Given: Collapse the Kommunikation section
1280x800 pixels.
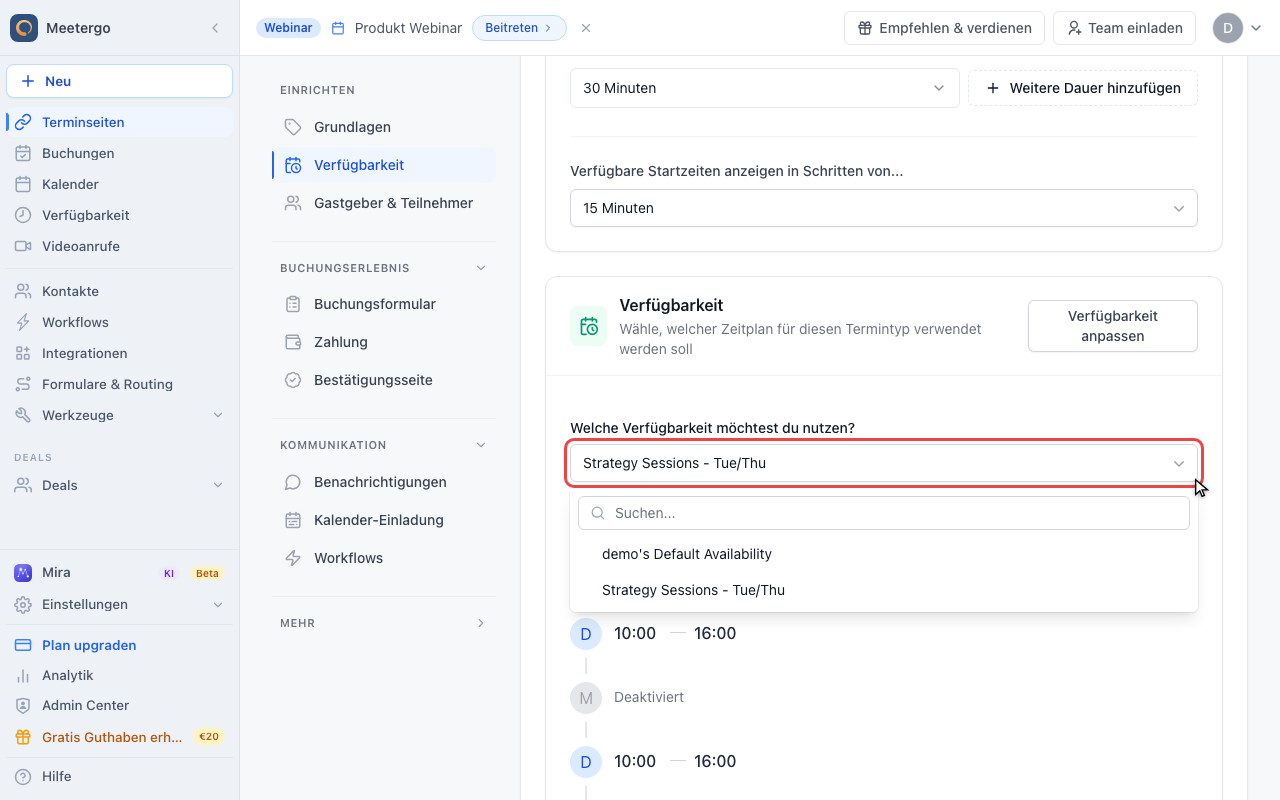Looking at the screenshot, I should [x=481, y=445].
